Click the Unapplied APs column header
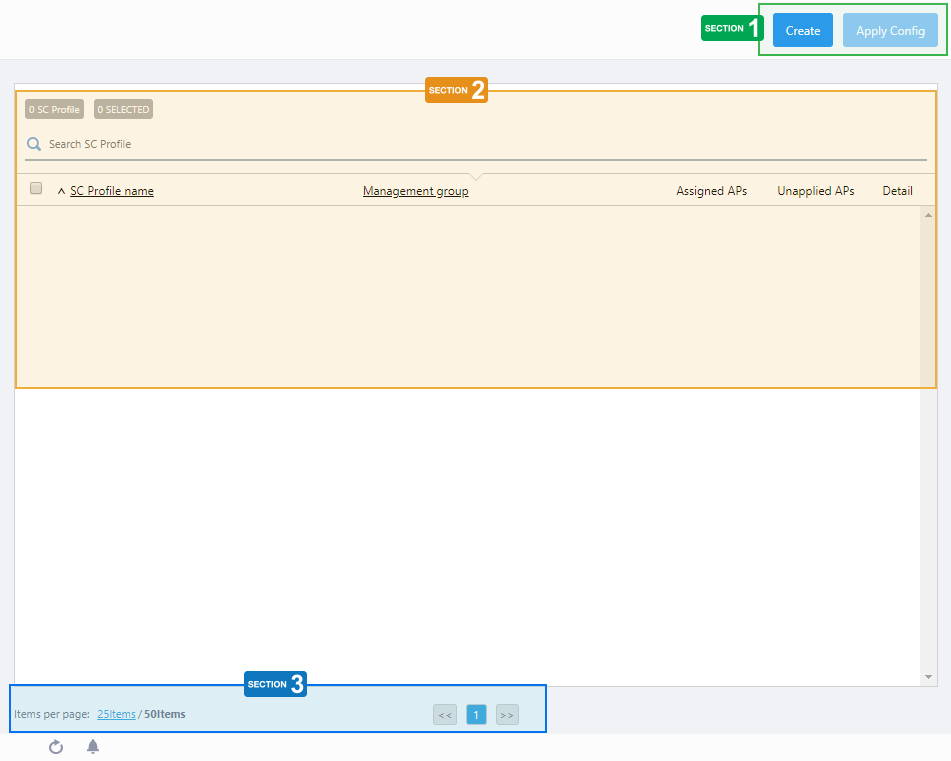 815,191
